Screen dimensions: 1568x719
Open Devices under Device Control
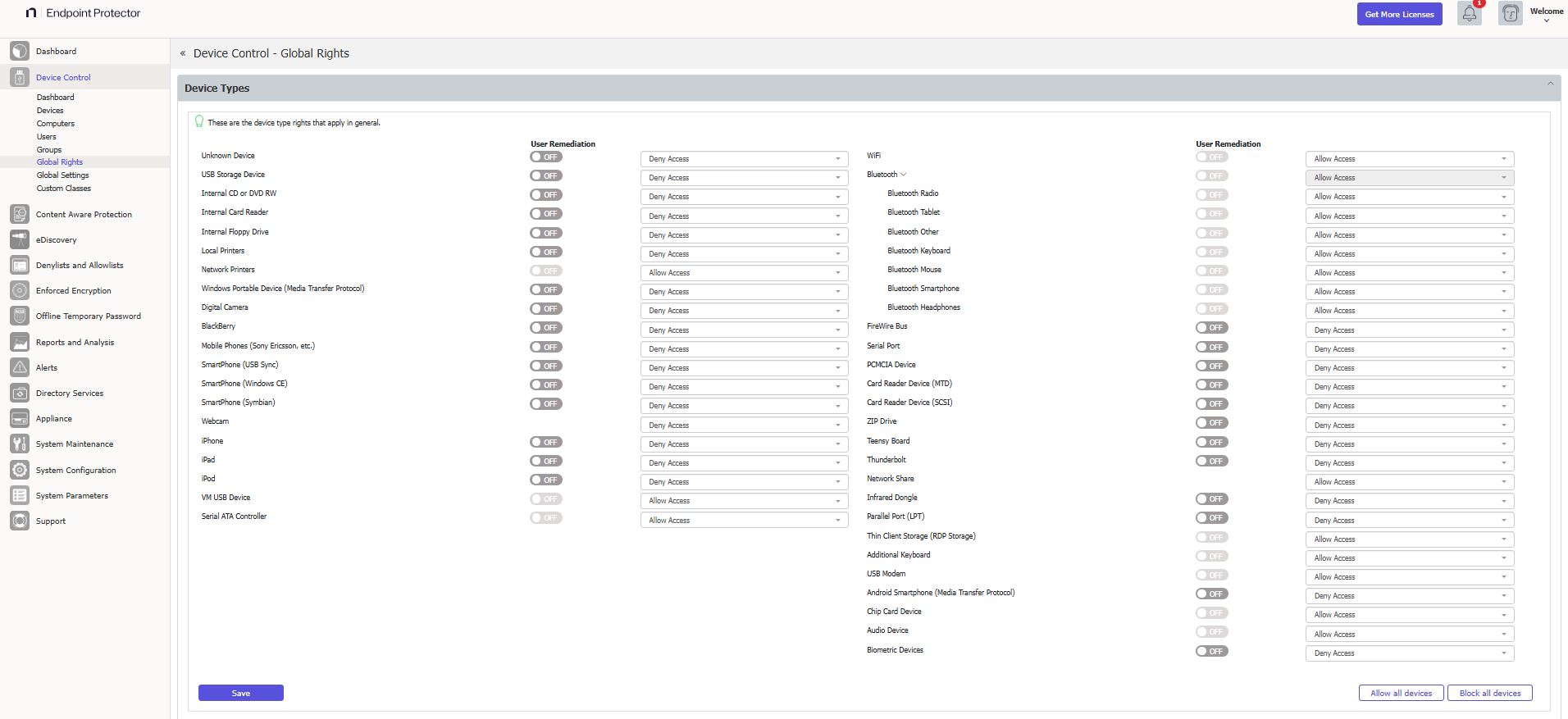[50, 111]
